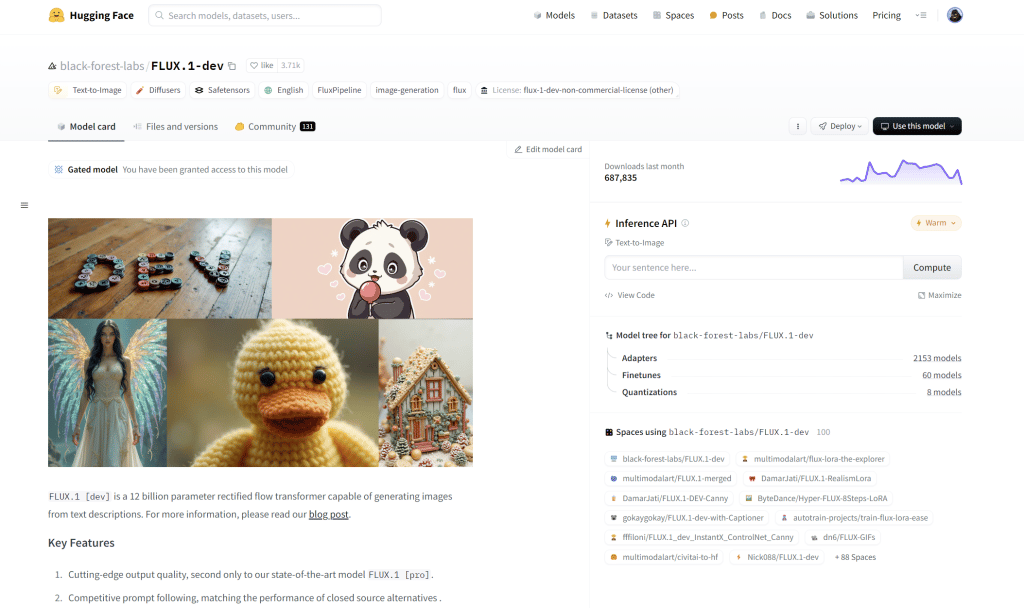Screen dimensions: 1024x608
Task: Open dn6/FLUX-GIFs space
Action: 842,537
